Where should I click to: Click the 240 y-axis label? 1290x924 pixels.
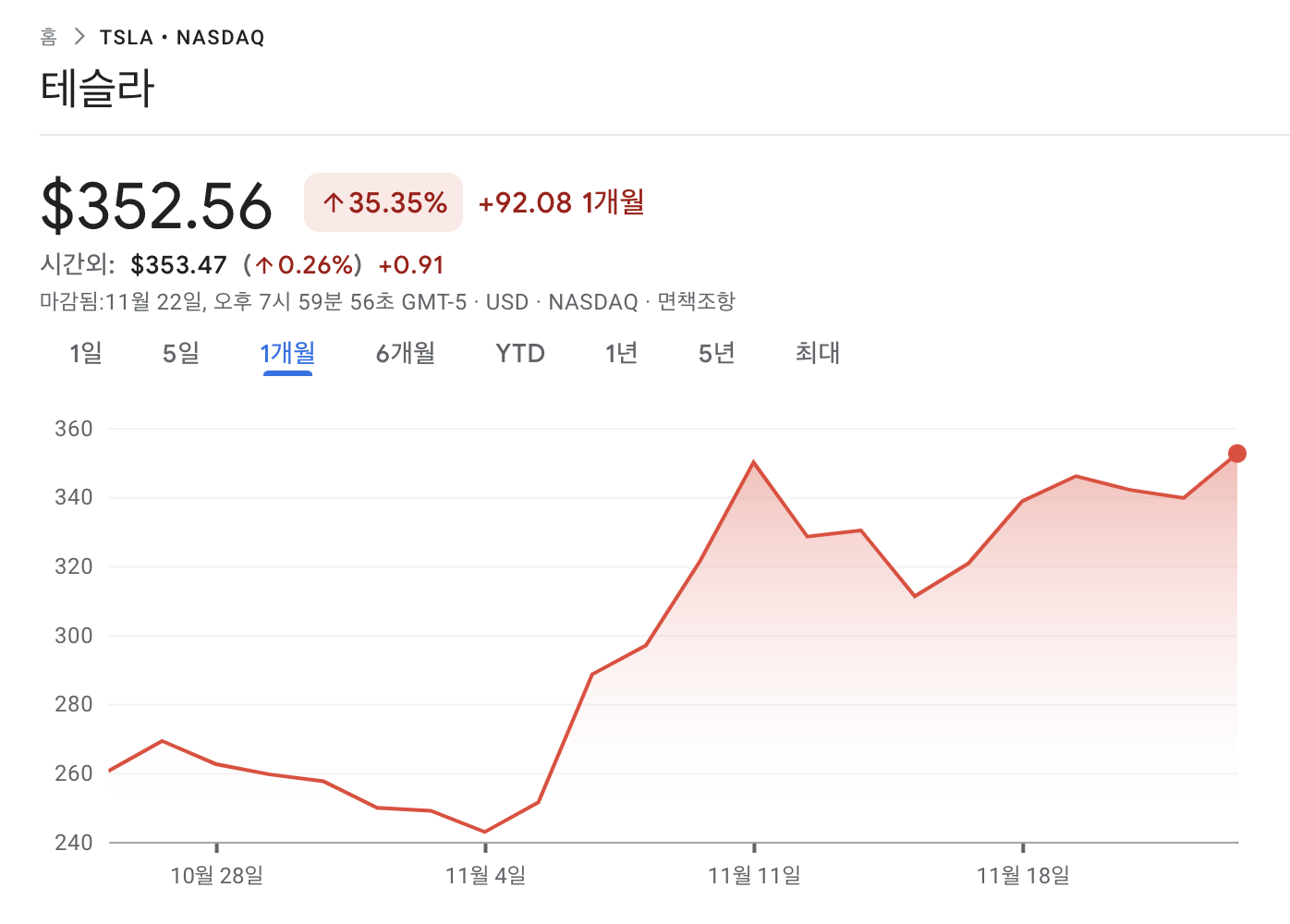[74, 843]
